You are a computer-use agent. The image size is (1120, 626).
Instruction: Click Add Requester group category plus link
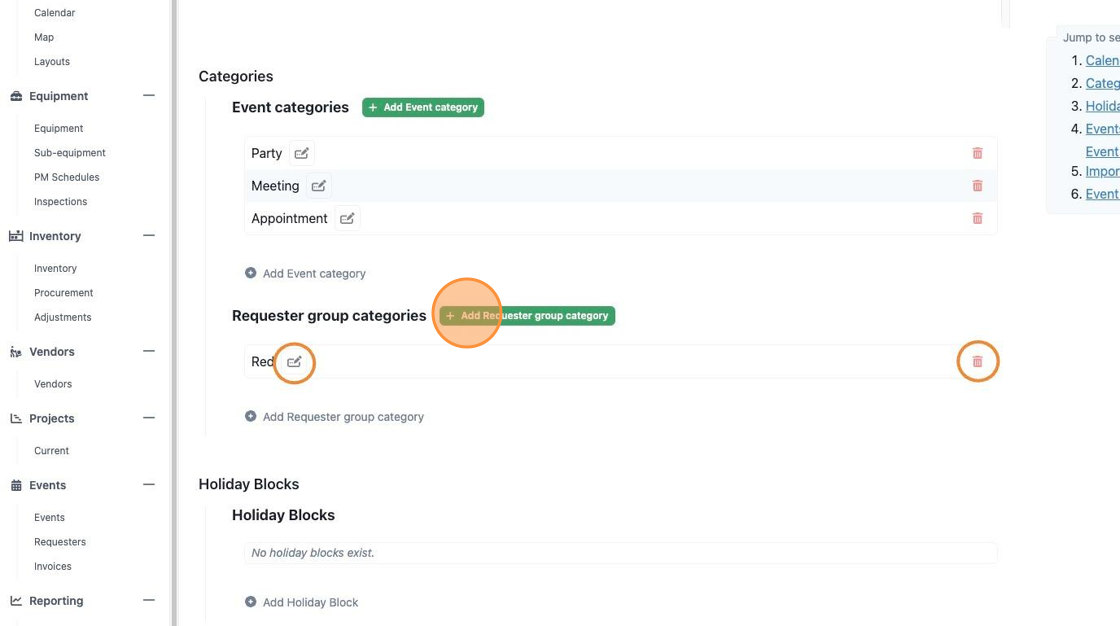click(x=334, y=417)
